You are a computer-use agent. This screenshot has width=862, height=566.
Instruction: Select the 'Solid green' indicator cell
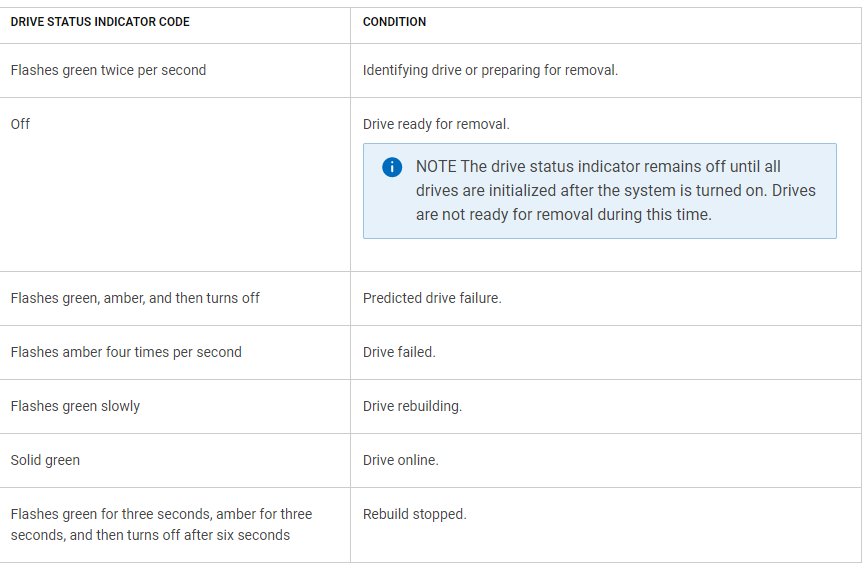(x=45, y=460)
